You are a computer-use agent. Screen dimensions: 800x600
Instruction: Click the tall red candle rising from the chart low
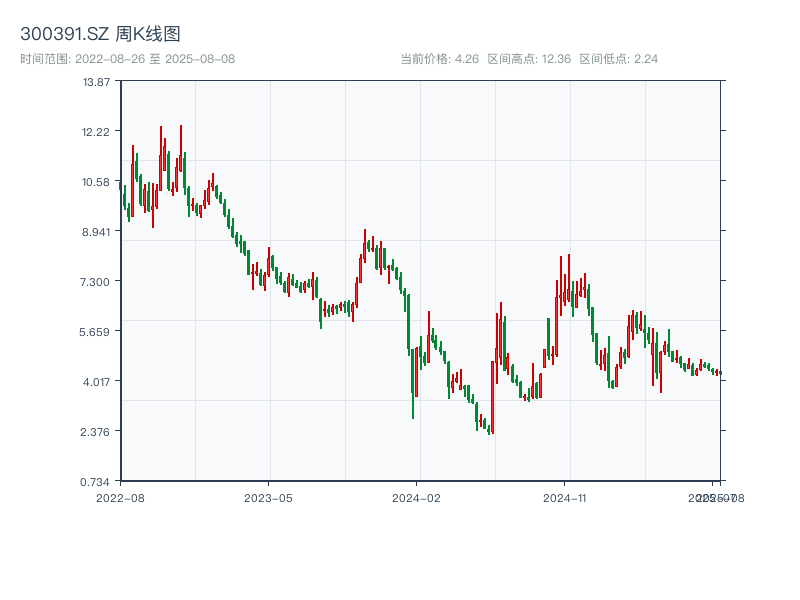[x=493, y=396]
